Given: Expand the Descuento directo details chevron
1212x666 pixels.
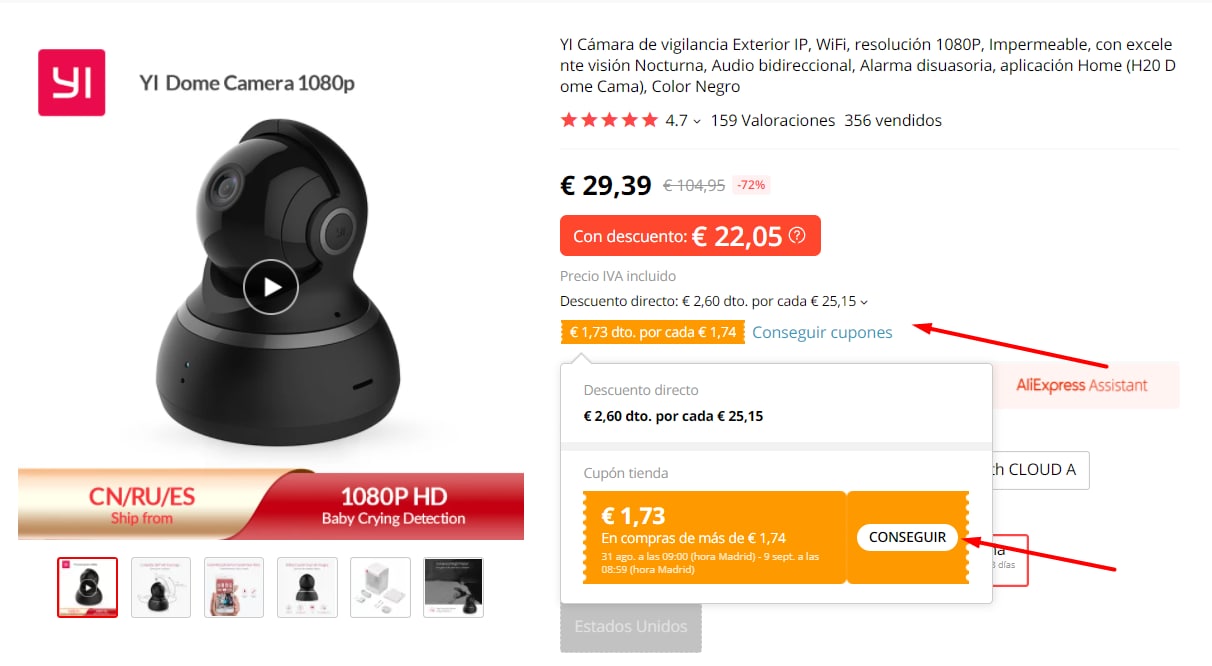Looking at the screenshot, I should pos(864,302).
